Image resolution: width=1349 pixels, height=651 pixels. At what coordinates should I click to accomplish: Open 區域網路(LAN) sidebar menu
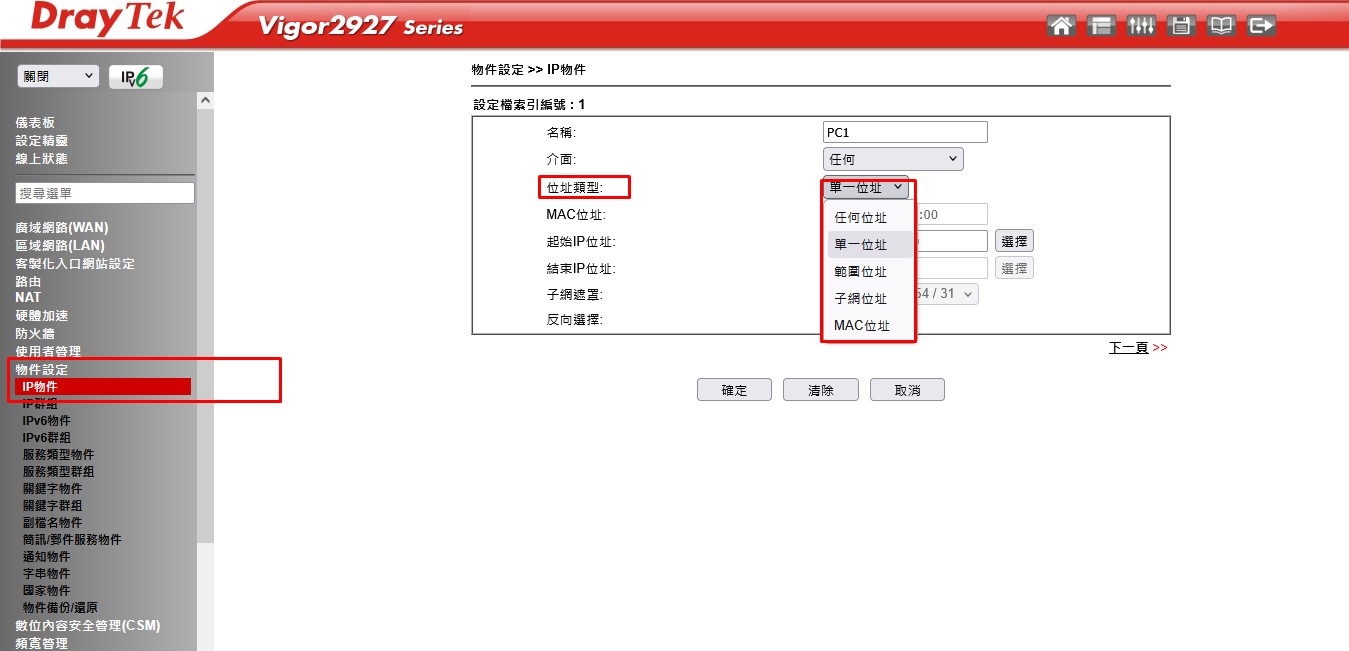pyautogui.click(x=60, y=245)
